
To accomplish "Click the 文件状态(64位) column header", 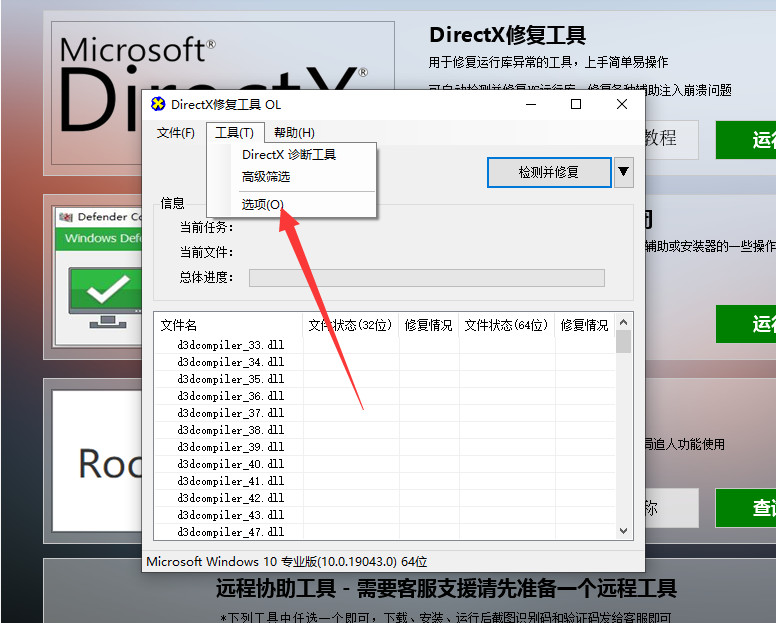I will point(506,325).
